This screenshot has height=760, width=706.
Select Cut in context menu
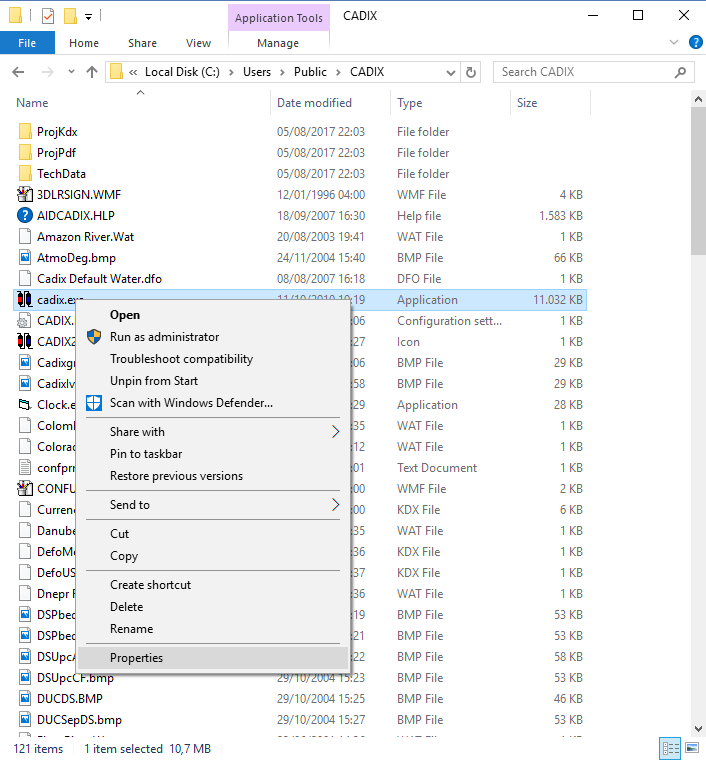pos(119,534)
